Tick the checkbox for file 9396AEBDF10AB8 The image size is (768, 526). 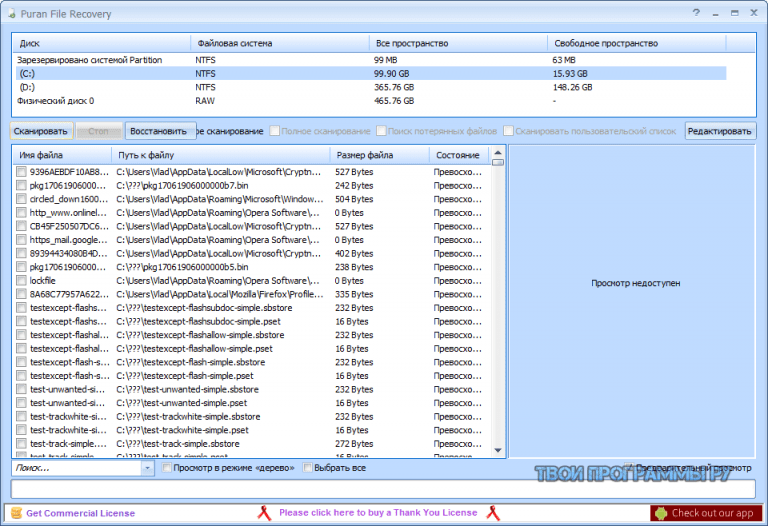tap(21, 172)
